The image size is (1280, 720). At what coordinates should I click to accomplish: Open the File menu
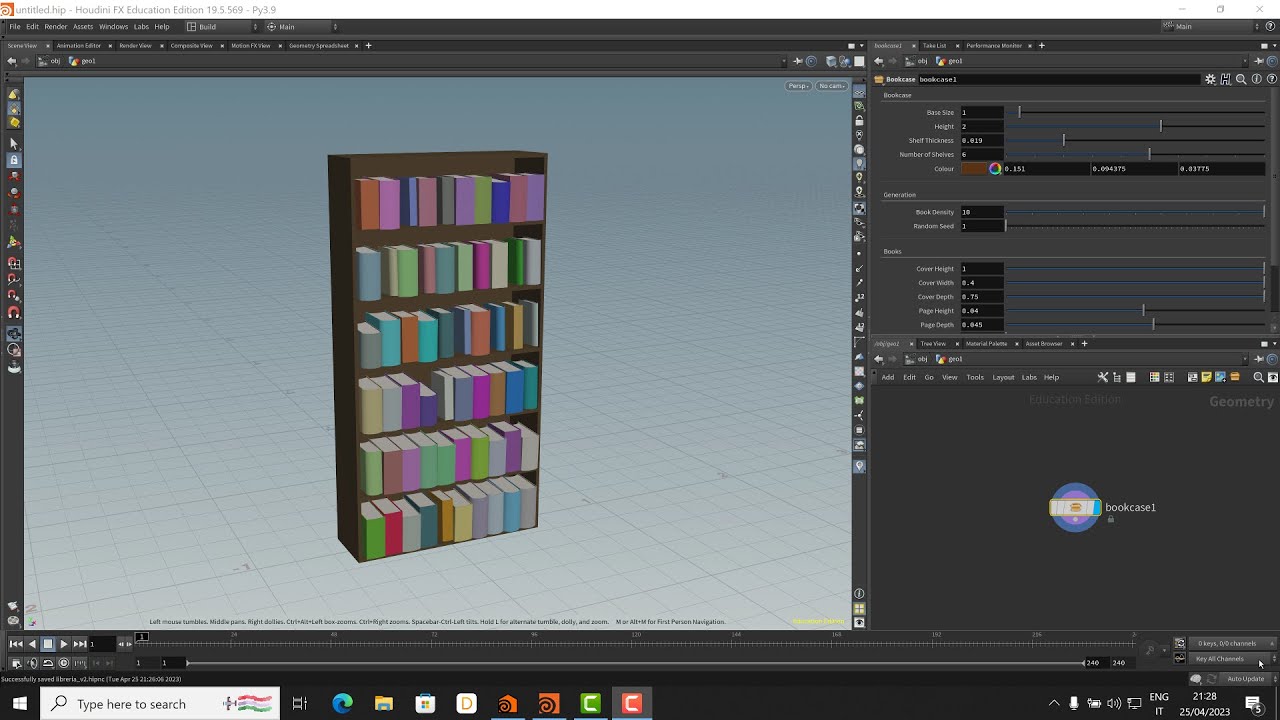coord(15,27)
